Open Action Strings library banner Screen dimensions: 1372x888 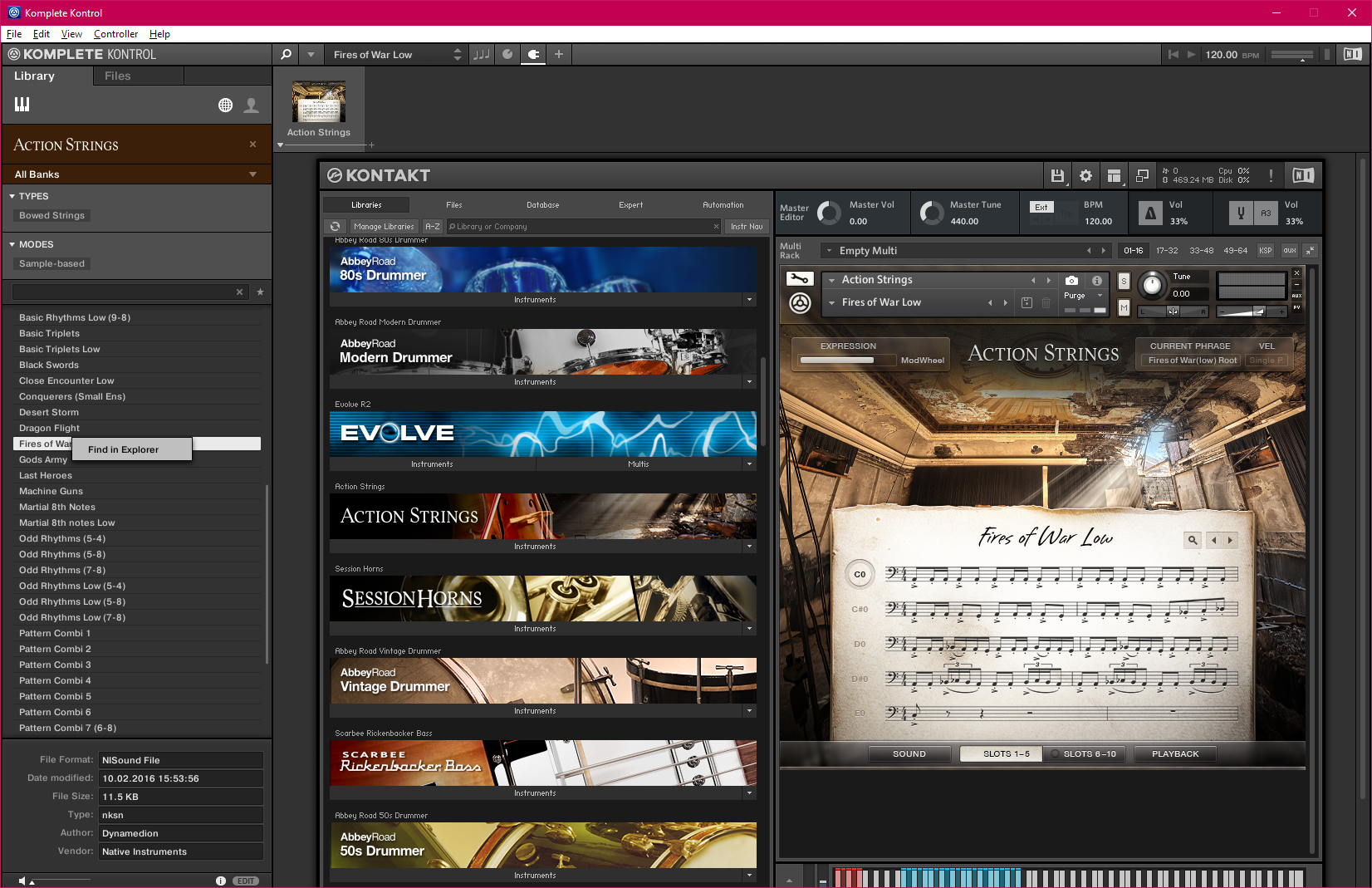pyautogui.click(x=543, y=517)
